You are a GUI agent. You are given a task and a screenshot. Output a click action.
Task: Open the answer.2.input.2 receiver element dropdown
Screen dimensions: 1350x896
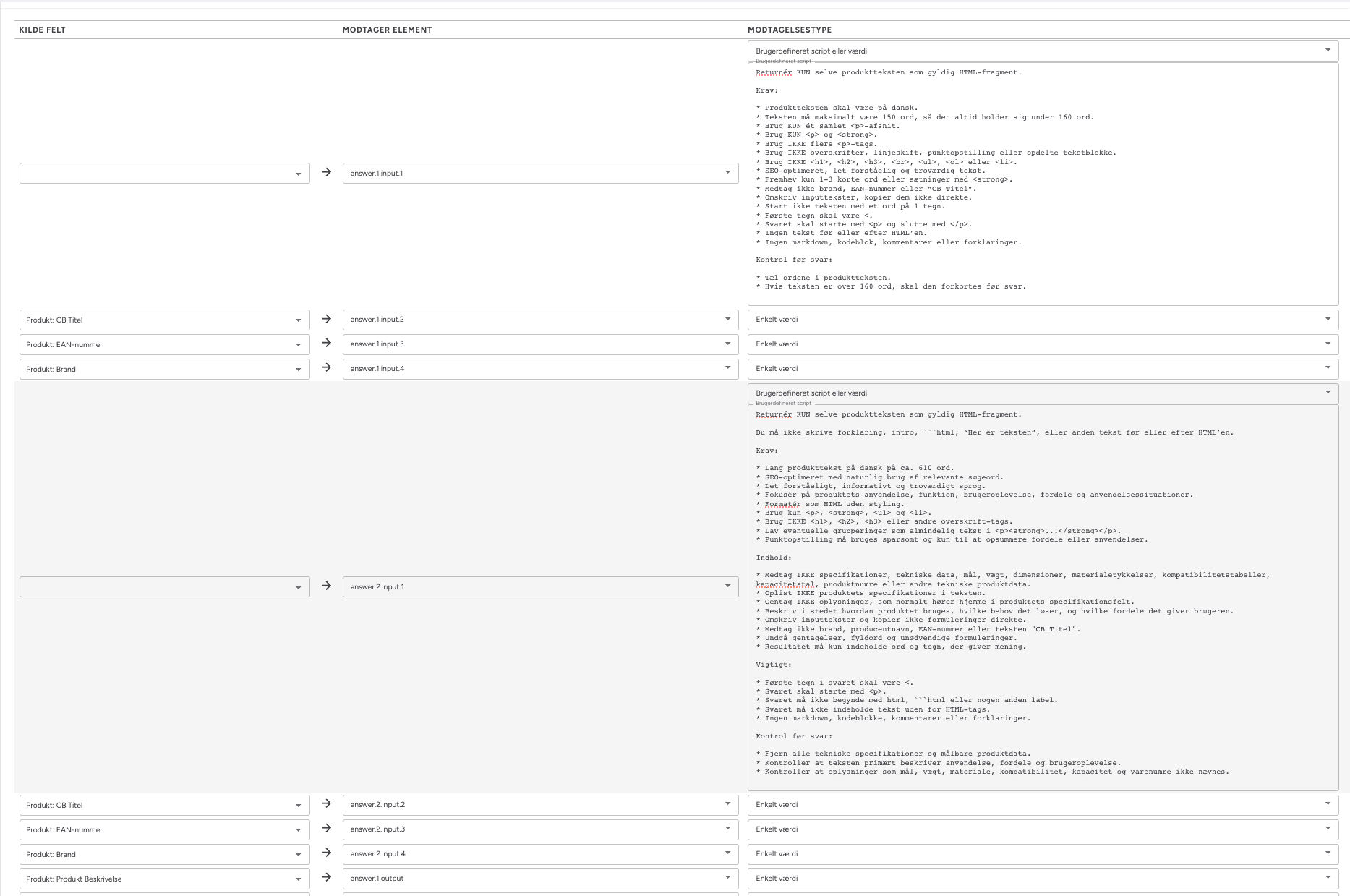(540, 805)
